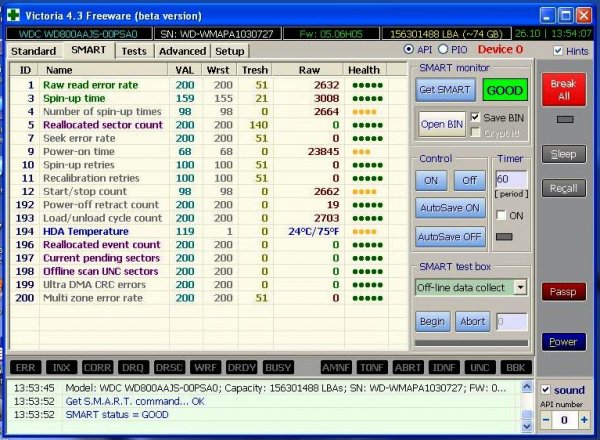600x440 pixels.
Task: Go to the Setup tab
Action: pos(230,51)
